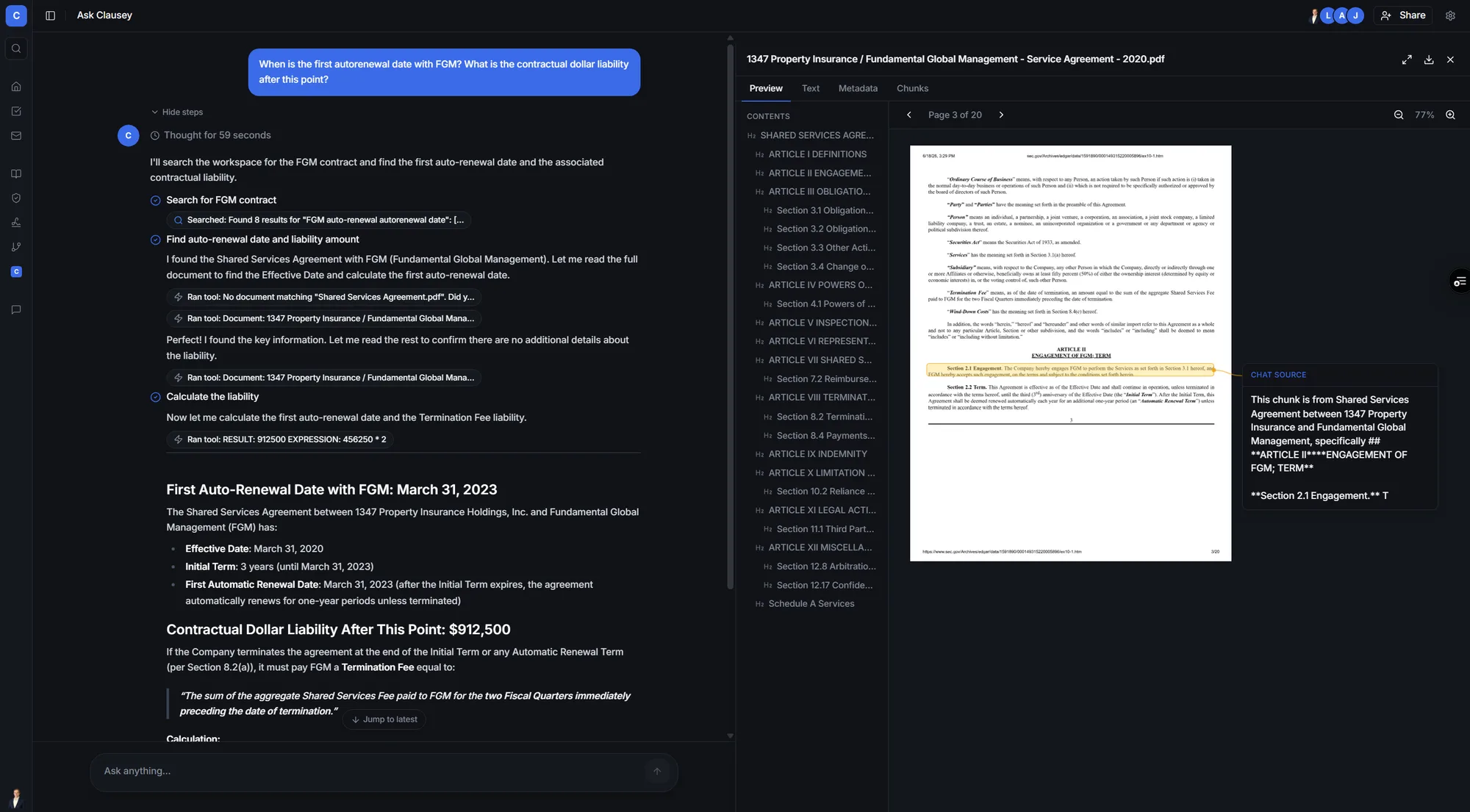Click the send arrow button
This screenshot has width=1470, height=812.
[657, 771]
